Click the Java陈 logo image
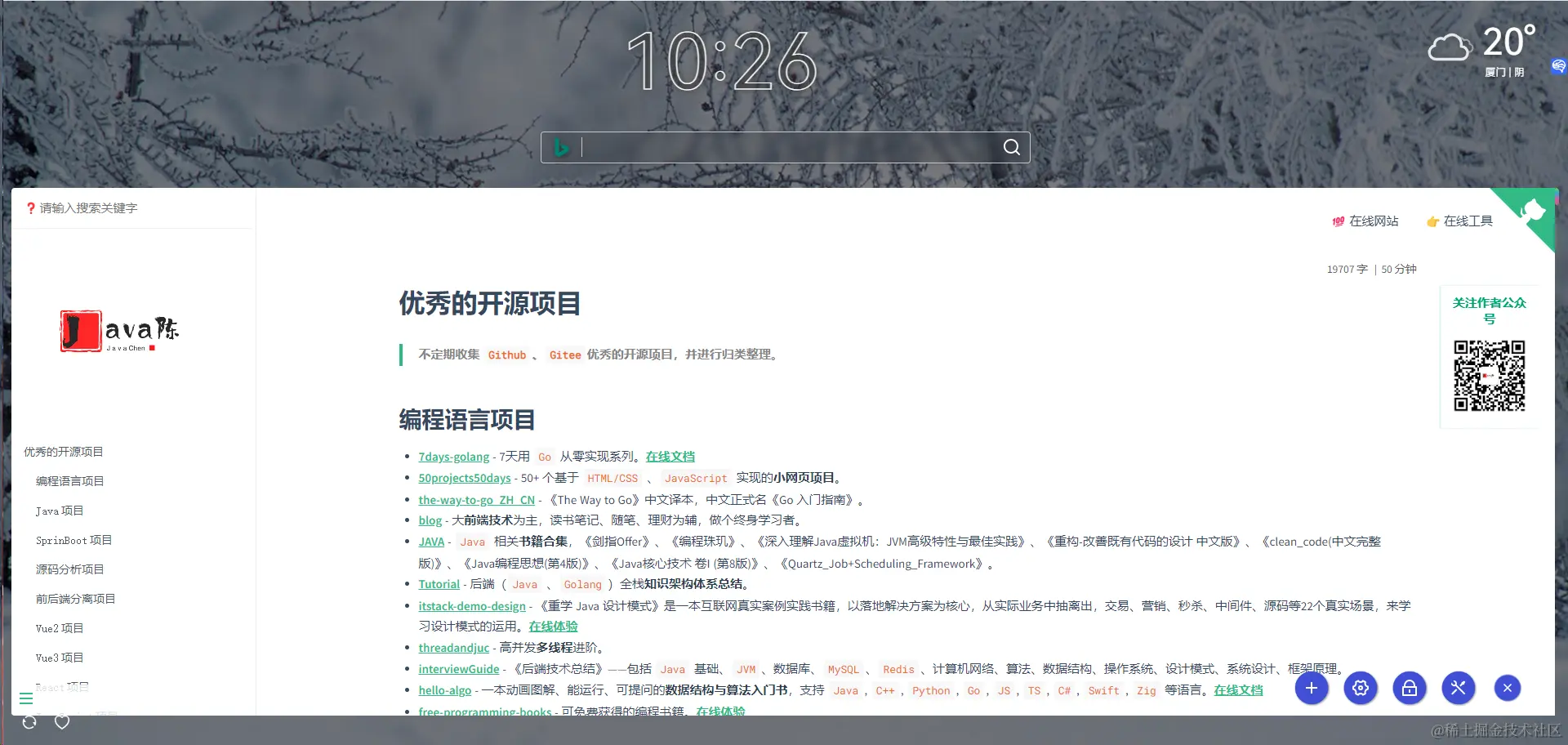The height and width of the screenshot is (745, 1568). [x=119, y=331]
